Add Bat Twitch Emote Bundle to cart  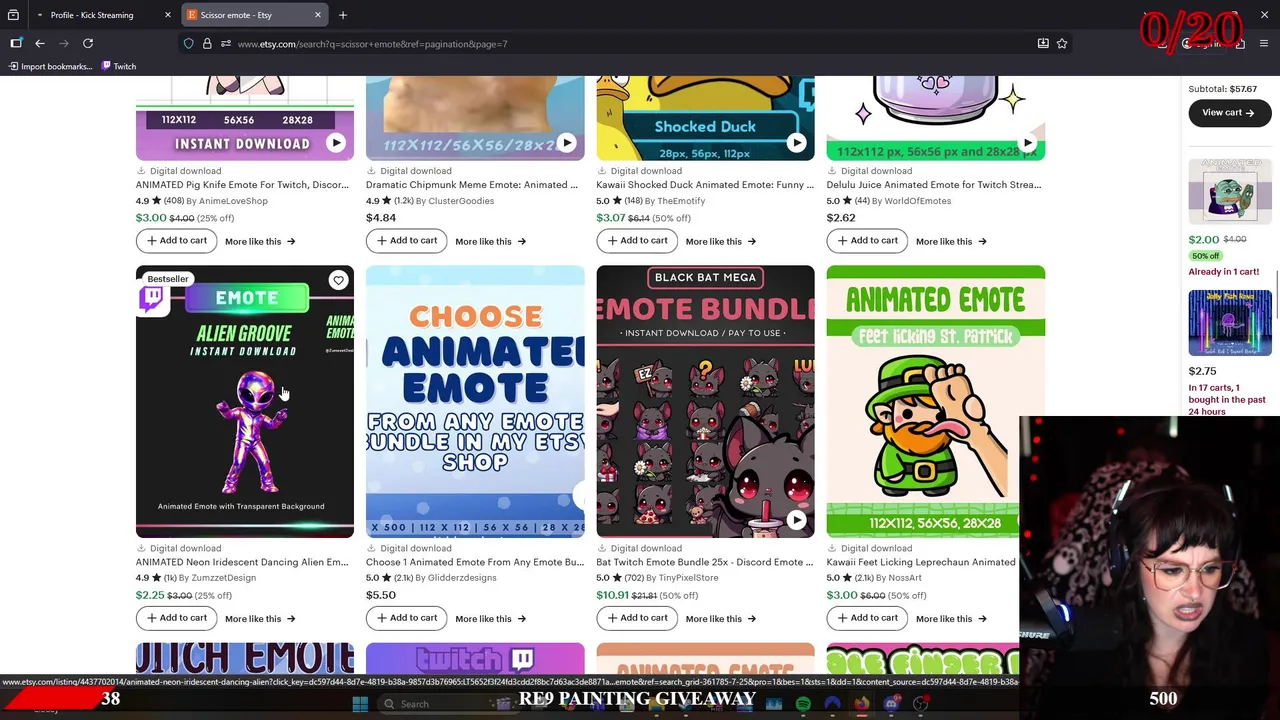[637, 617]
